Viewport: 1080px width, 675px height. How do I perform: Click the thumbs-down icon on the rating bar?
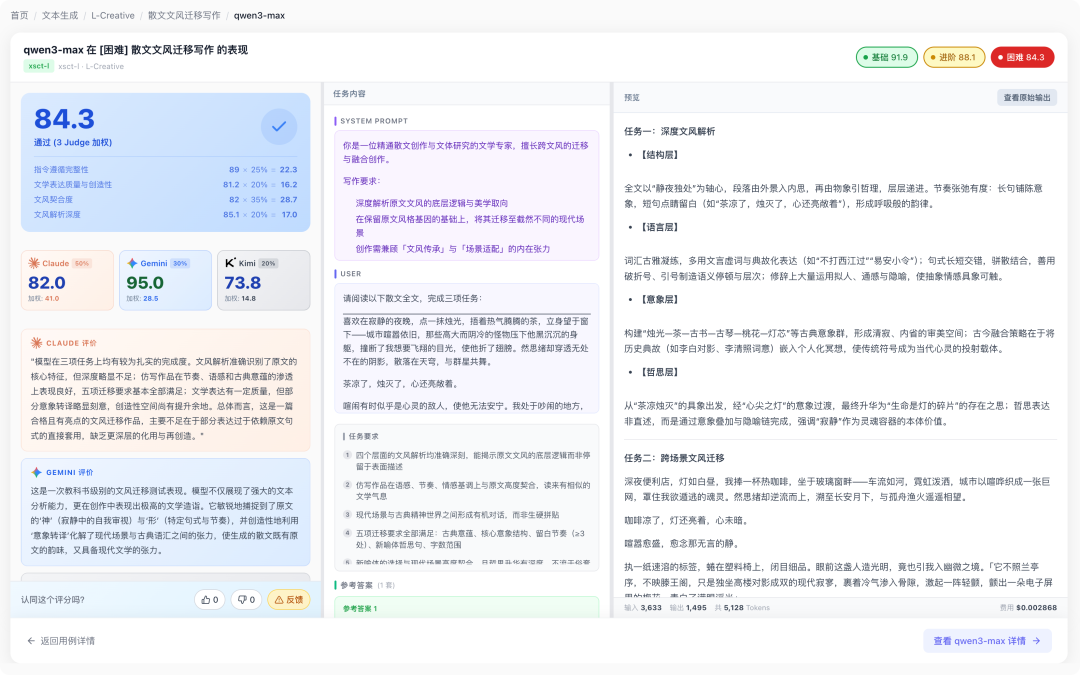240,600
